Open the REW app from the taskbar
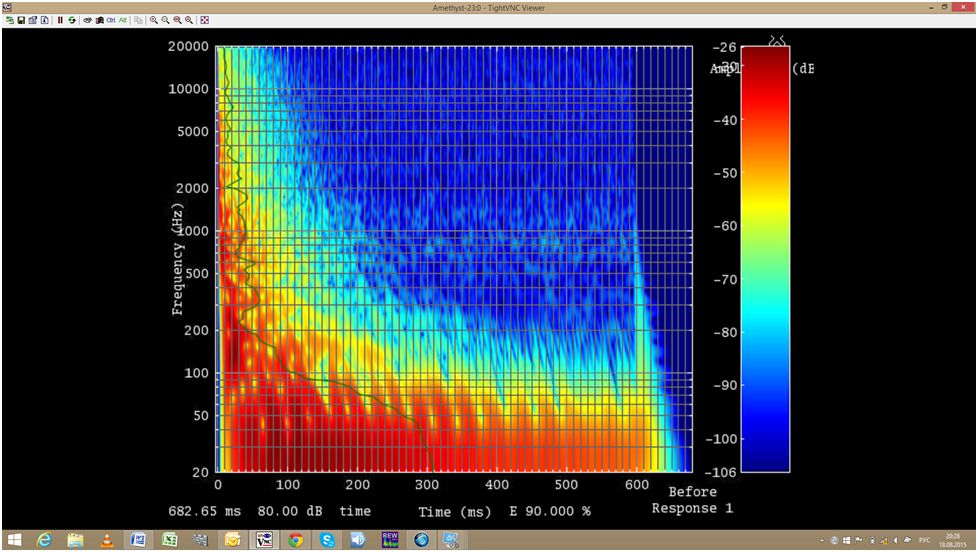Image resolution: width=978 pixels, height=552 pixels. (x=390, y=540)
